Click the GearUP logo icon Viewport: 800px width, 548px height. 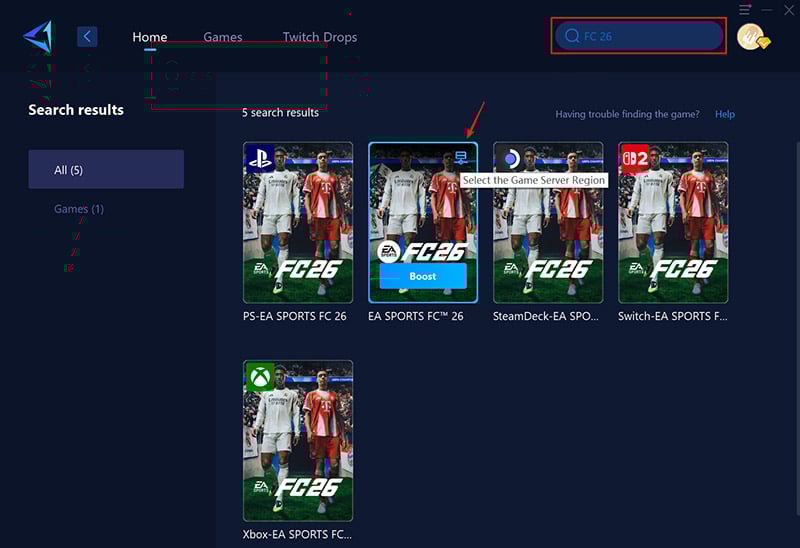(38, 36)
